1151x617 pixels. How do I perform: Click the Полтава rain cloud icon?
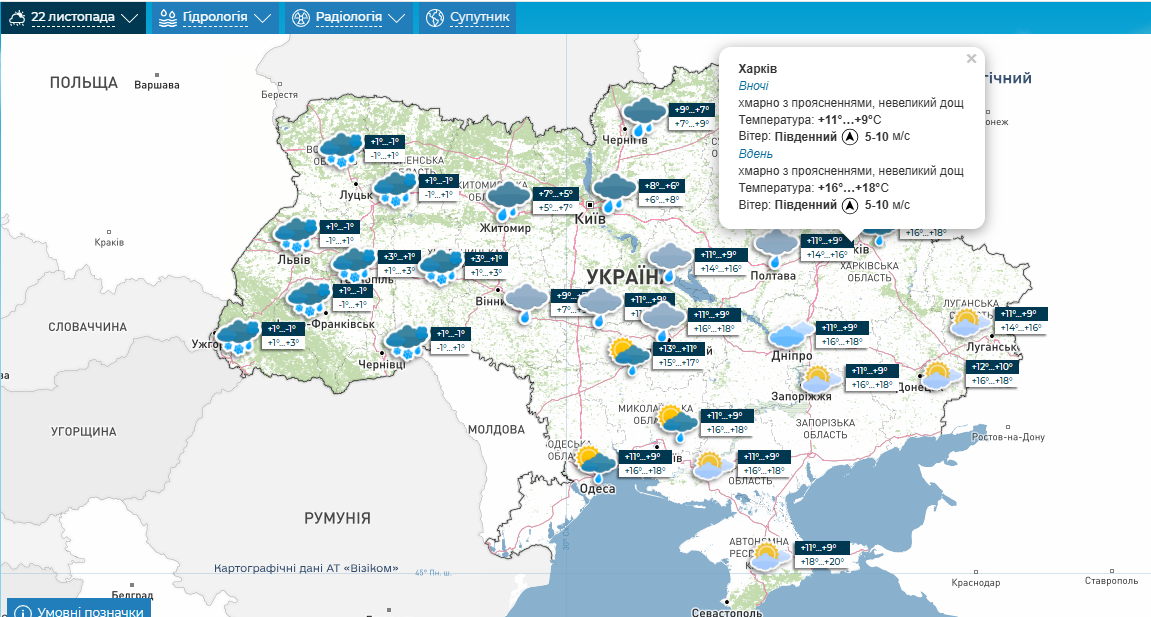774,247
